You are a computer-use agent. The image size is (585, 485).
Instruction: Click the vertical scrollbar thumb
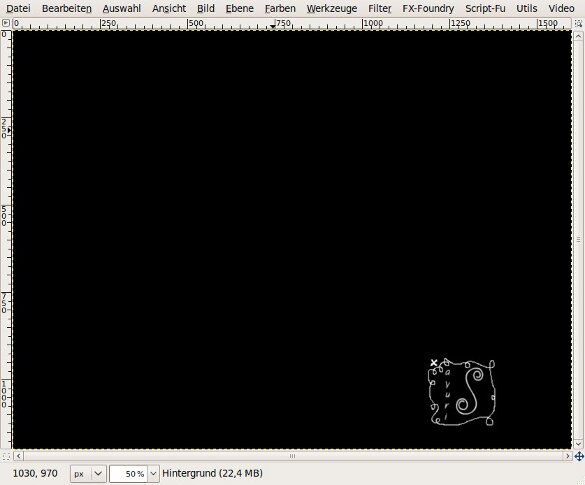click(x=578, y=240)
